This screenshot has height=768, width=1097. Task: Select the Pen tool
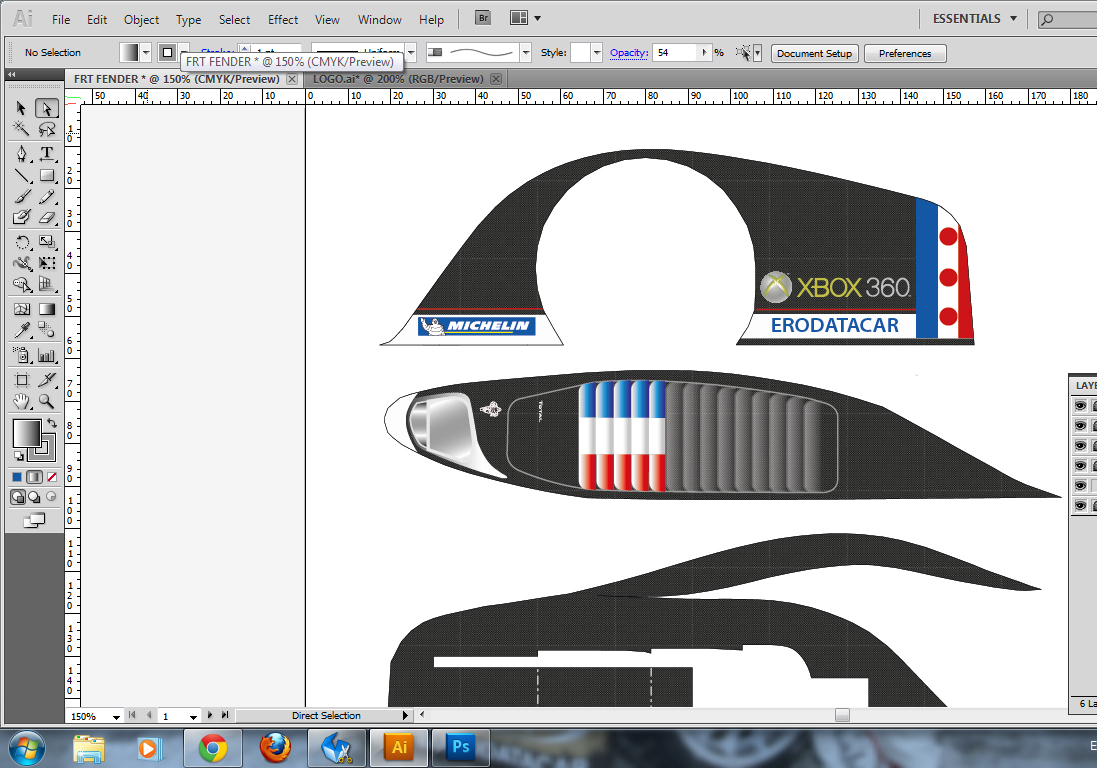[x=22, y=153]
